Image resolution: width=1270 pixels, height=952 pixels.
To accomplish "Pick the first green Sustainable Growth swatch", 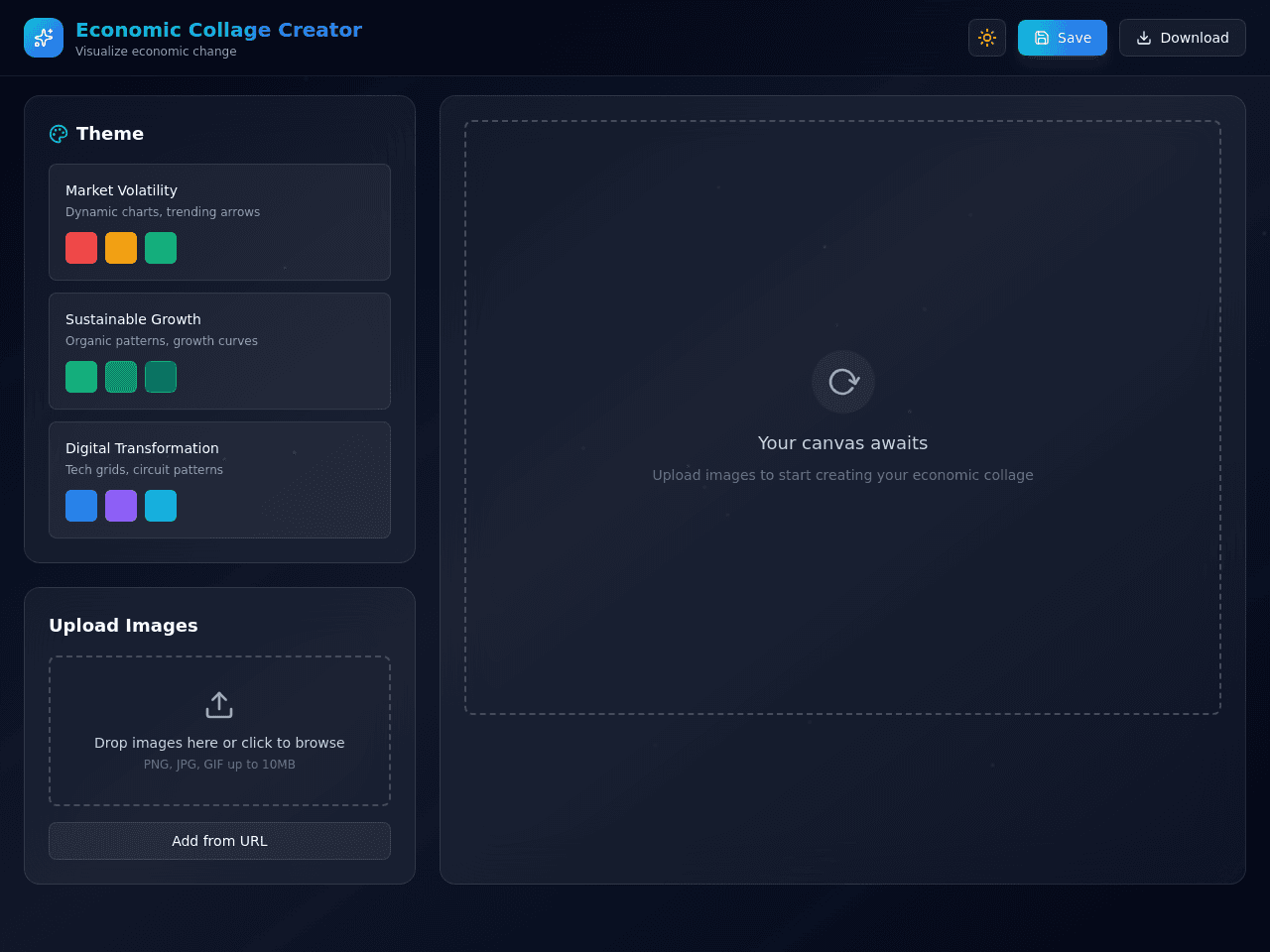I will tap(81, 377).
